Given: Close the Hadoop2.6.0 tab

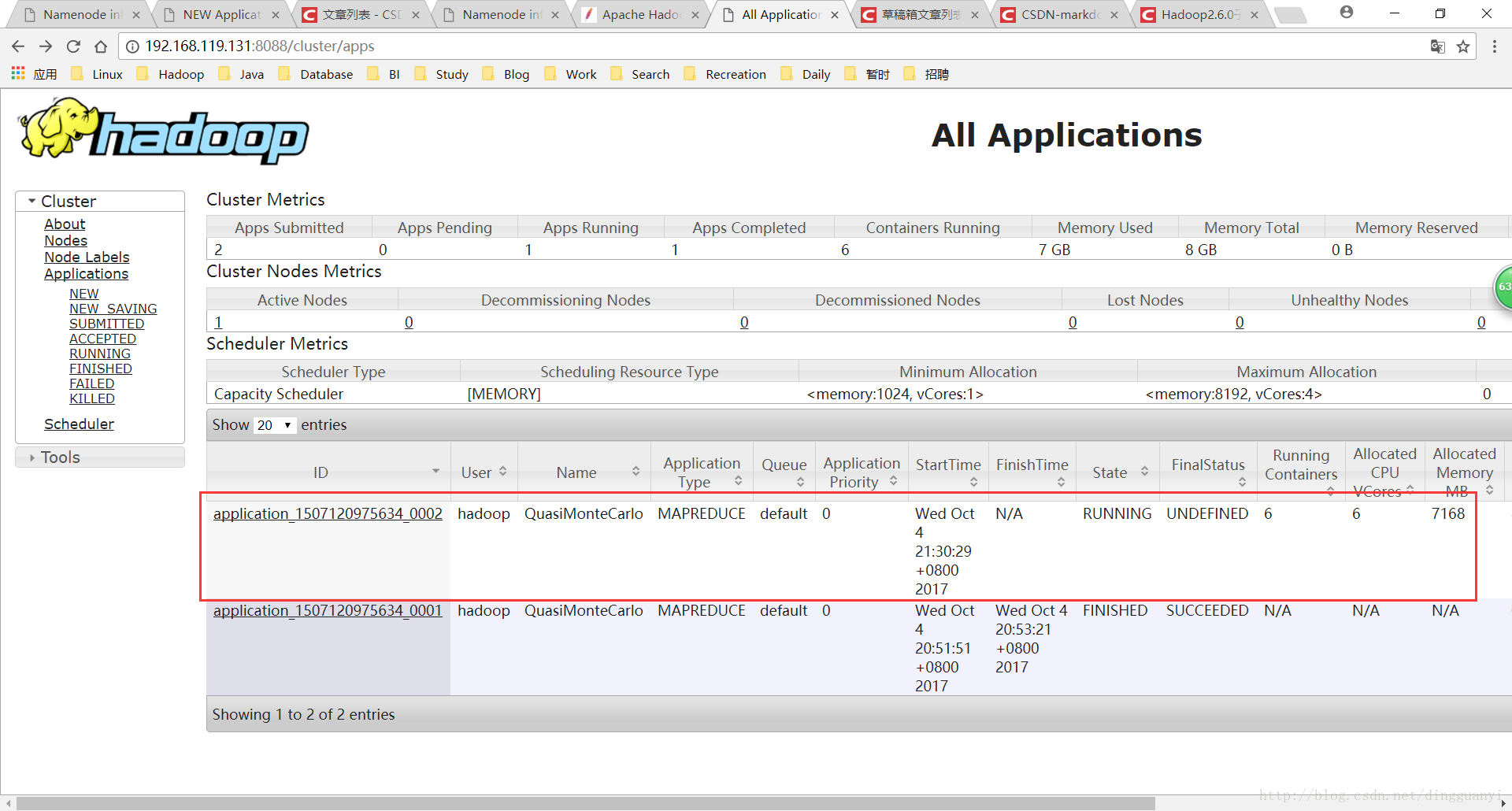Looking at the screenshot, I should tap(1254, 15).
